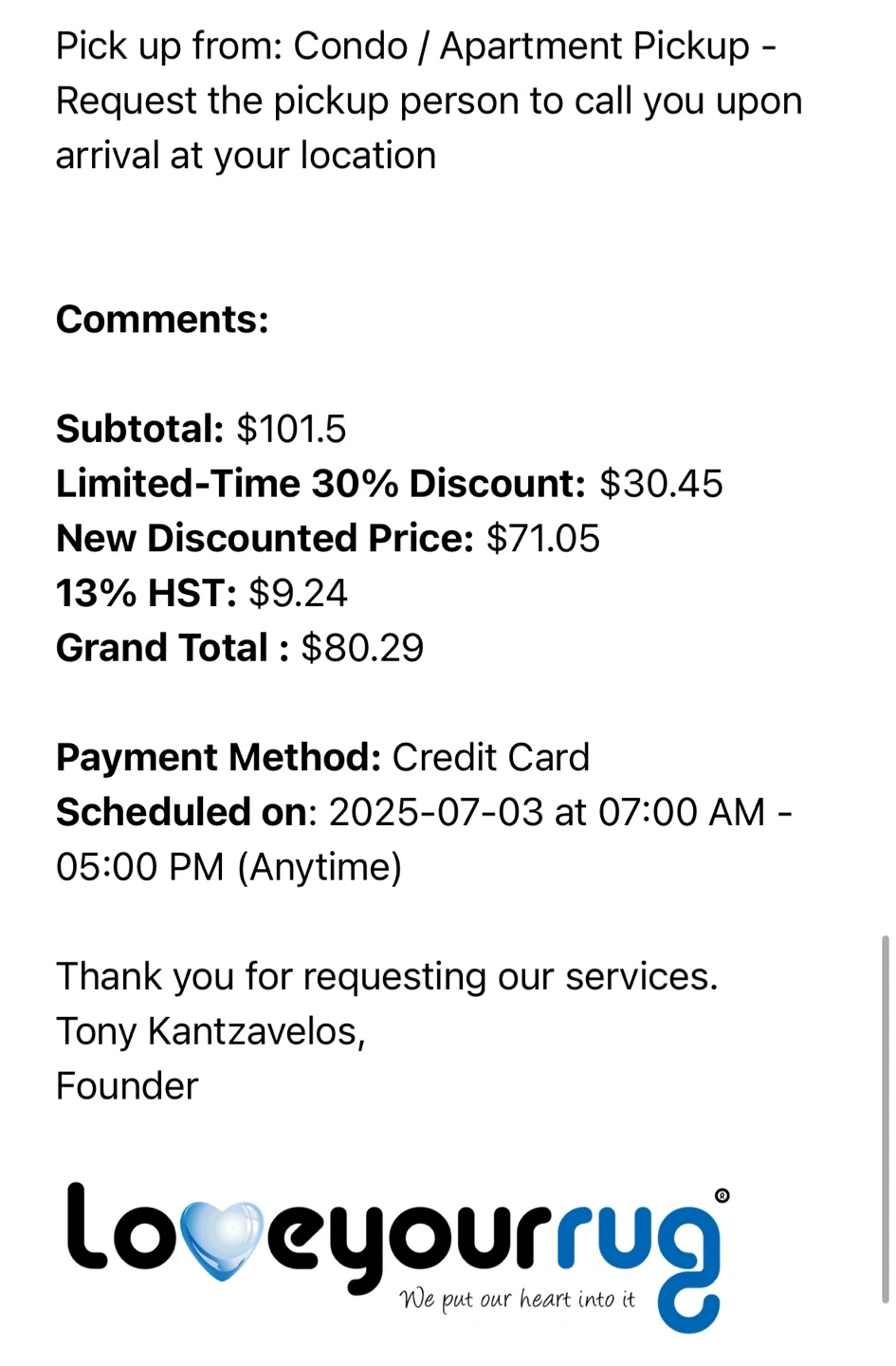
Task: Click the Payment Method Credit Card text
Action: 491,758
